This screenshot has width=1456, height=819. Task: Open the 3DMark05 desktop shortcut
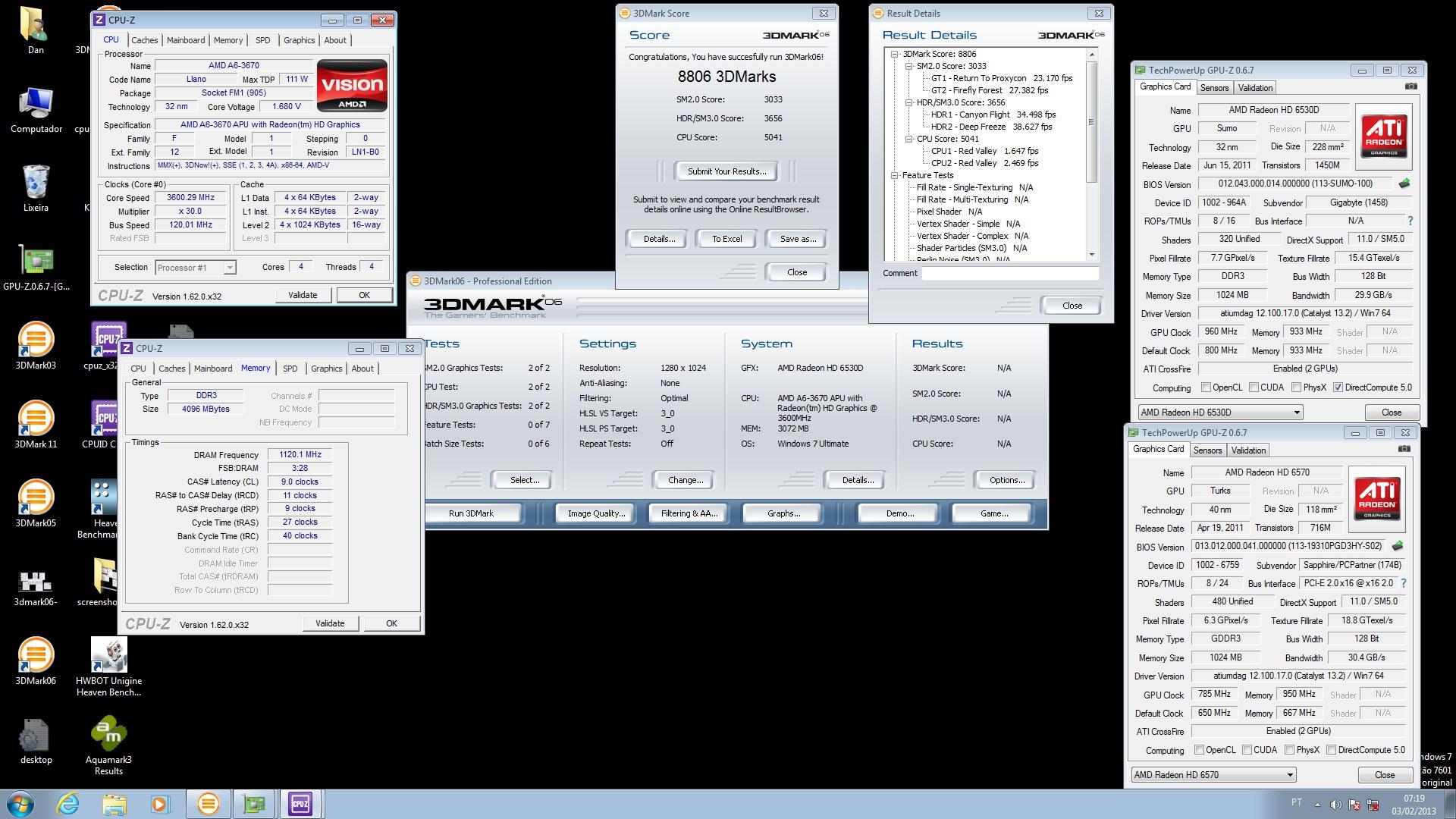coord(36,504)
